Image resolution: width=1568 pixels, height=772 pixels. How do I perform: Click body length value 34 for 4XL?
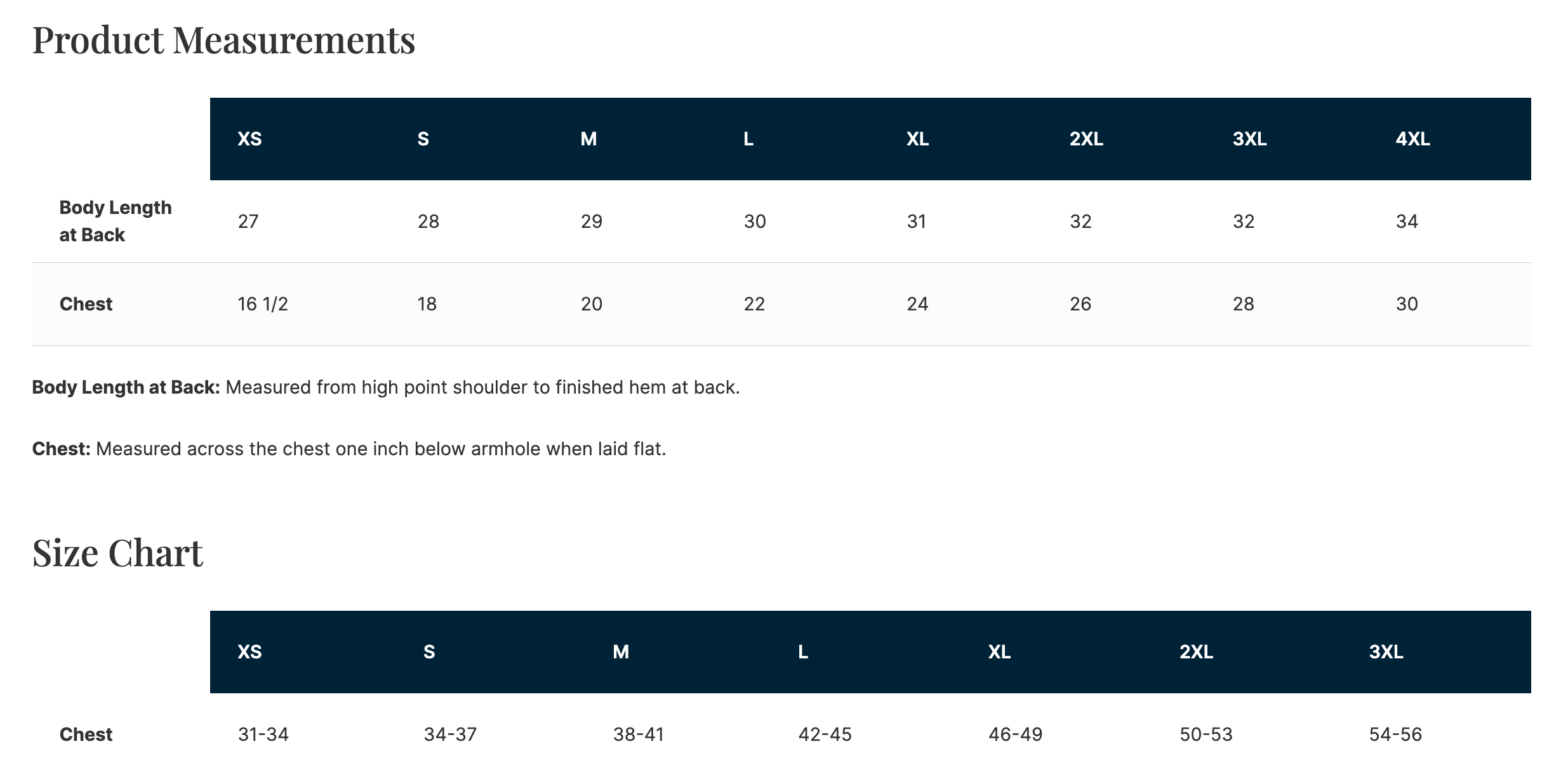click(1407, 222)
